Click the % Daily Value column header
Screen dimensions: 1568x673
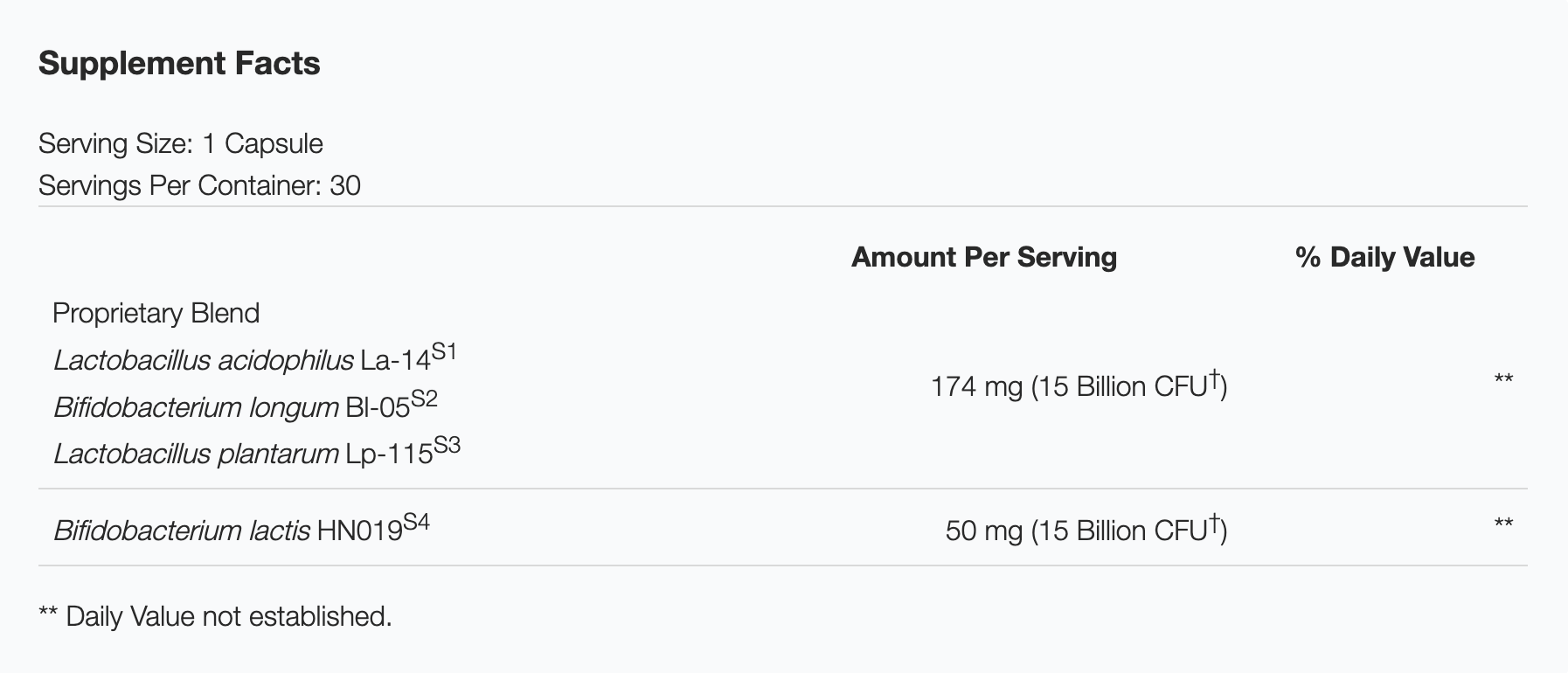(1384, 257)
